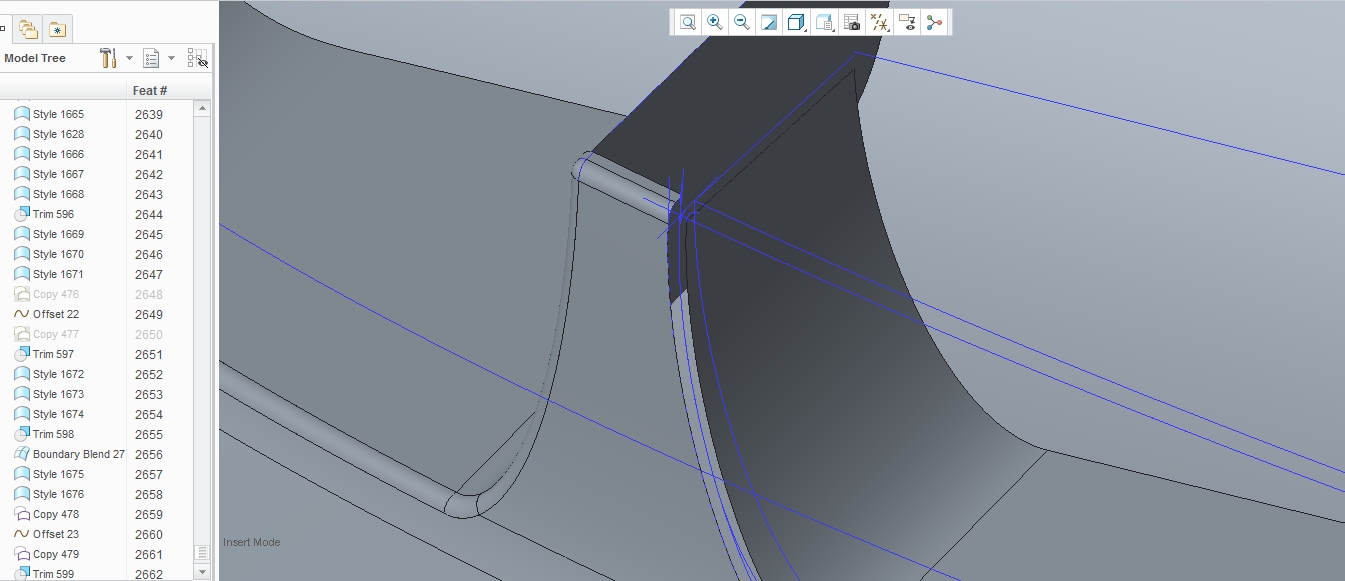Click the Copy 478 feature icon
The image size is (1345, 581).
[22, 514]
